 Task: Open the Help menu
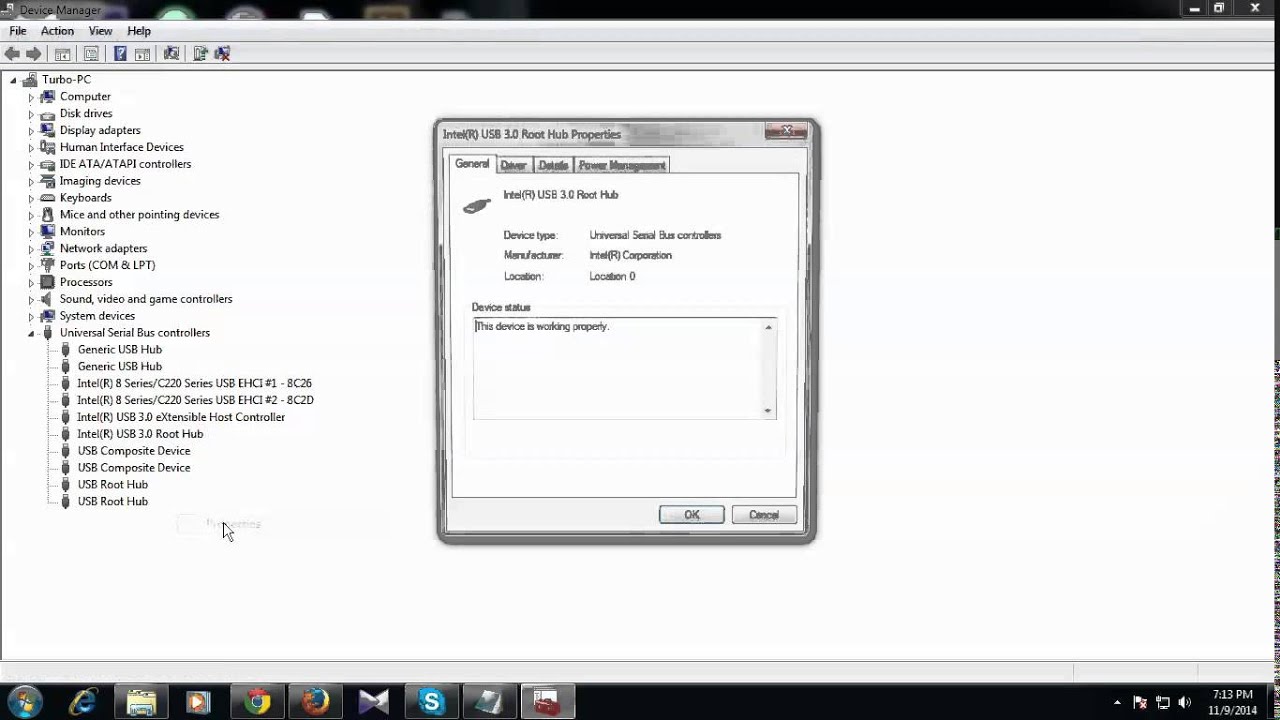coord(139,31)
